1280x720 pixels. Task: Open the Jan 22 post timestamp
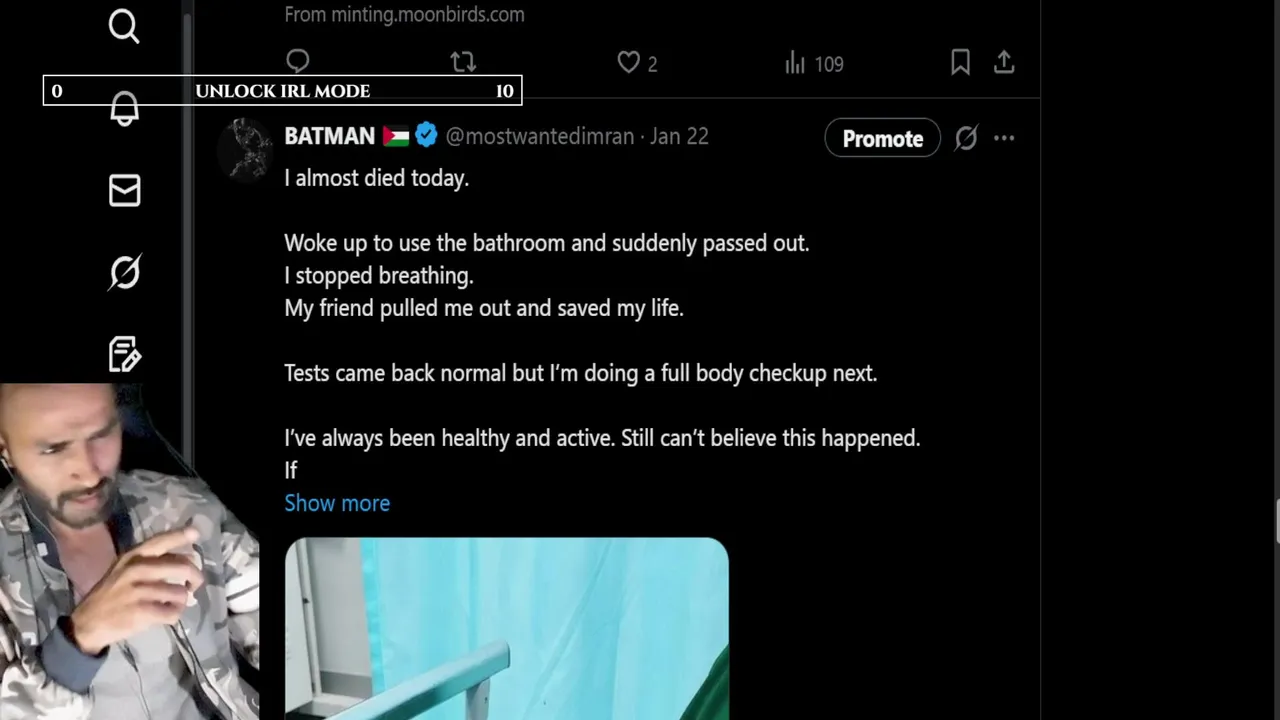[679, 136]
